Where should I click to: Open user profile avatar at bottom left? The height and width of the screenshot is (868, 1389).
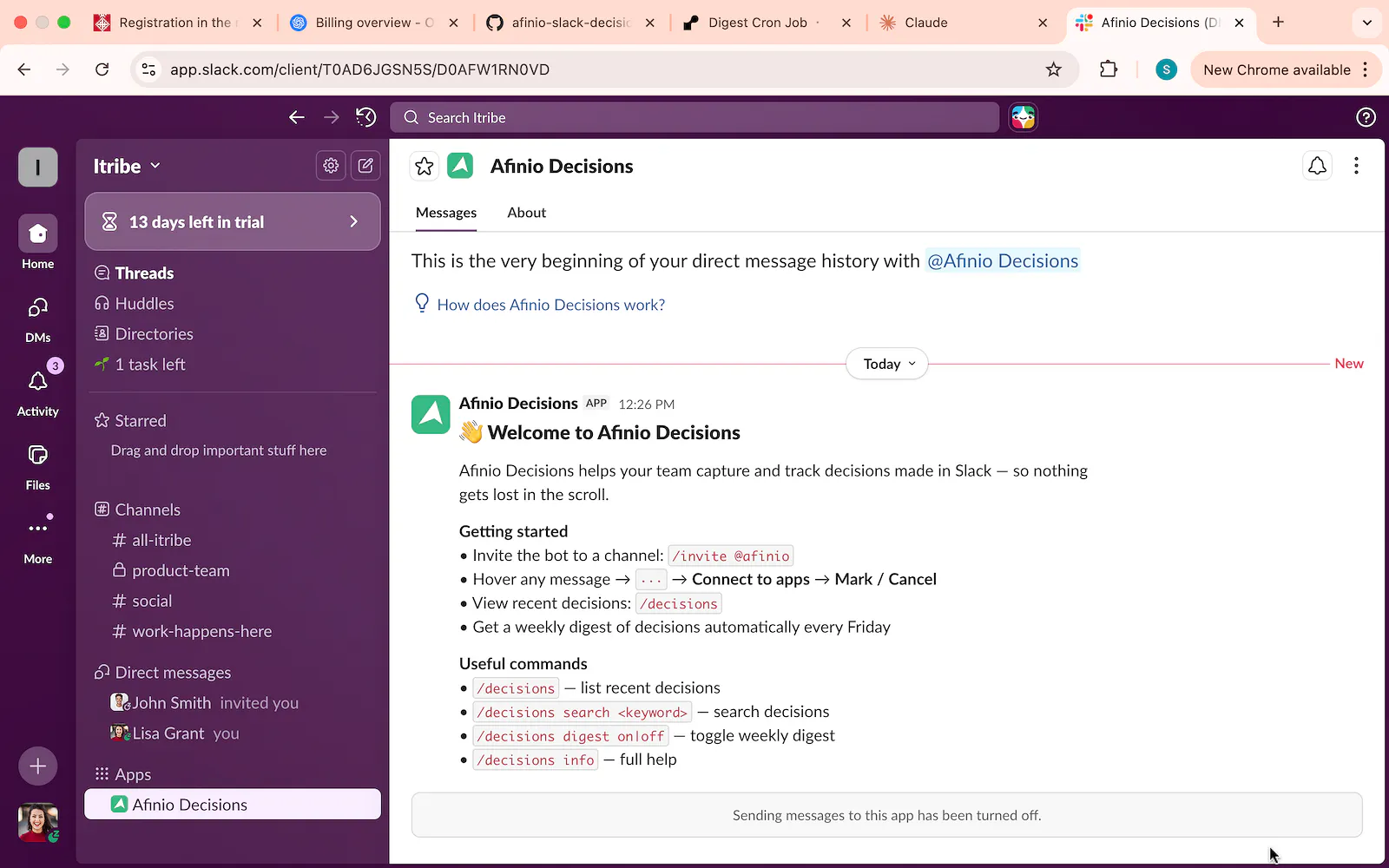click(x=38, y=822)
